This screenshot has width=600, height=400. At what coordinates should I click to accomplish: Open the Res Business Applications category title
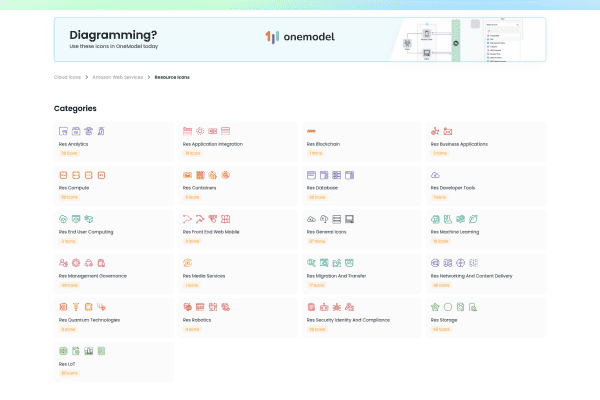459,144
